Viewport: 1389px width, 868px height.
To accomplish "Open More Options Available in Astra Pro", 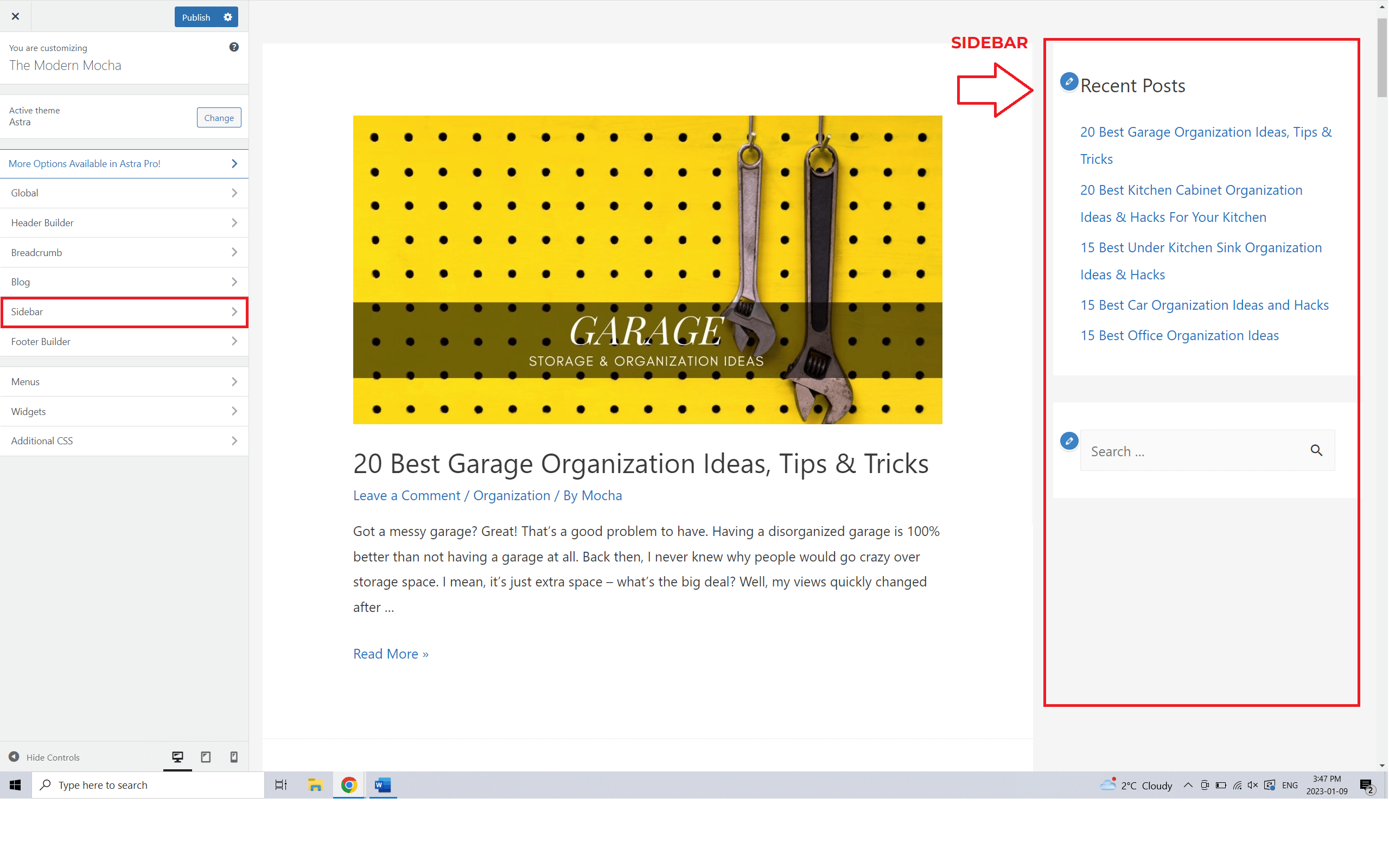I will [x=124, y=164].
